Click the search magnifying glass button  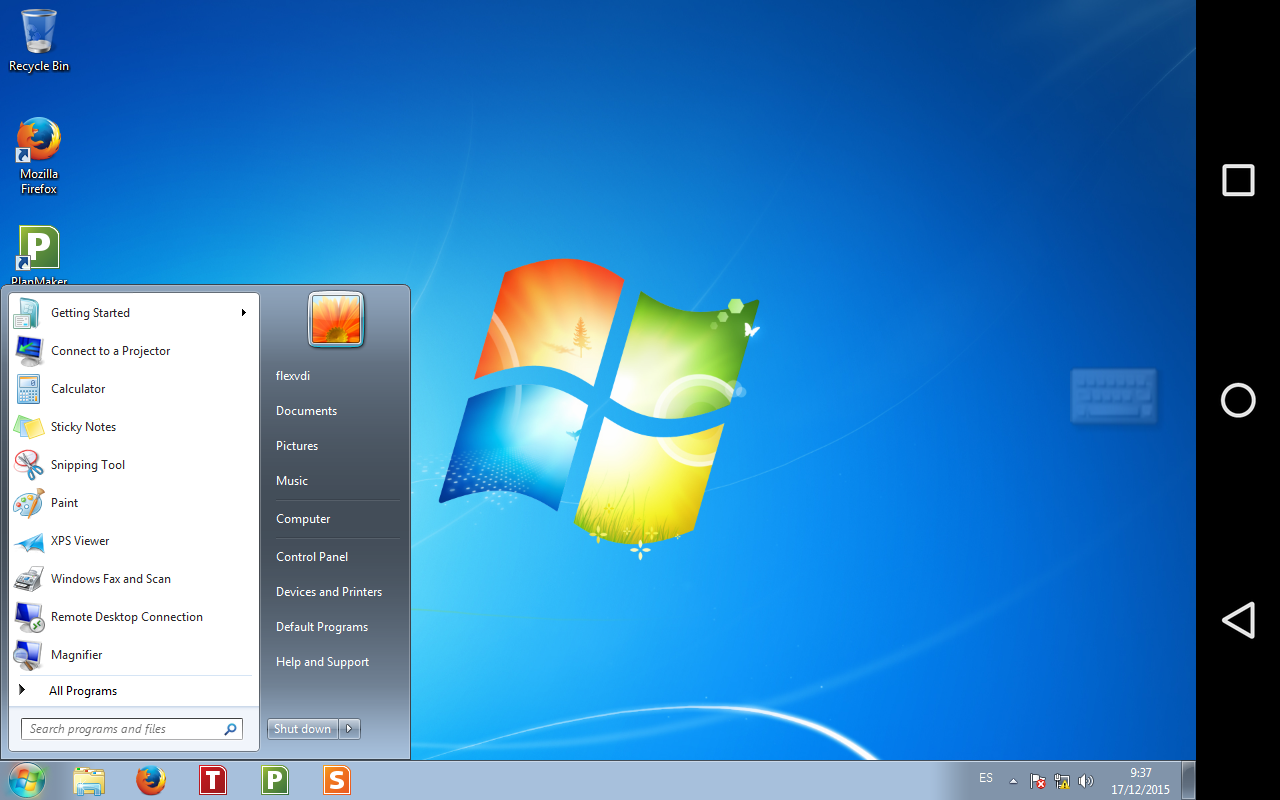tap(231, 729)
